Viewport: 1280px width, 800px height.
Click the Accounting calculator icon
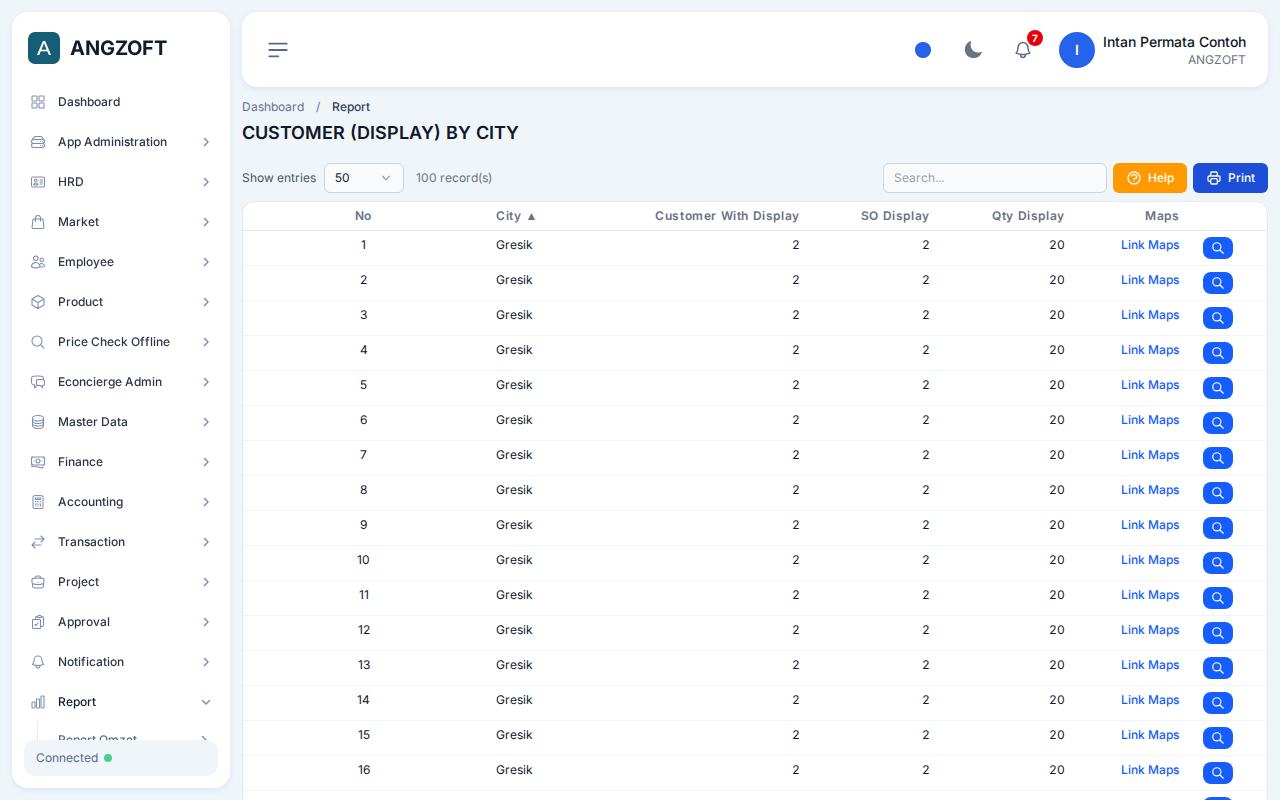point(38,502)
